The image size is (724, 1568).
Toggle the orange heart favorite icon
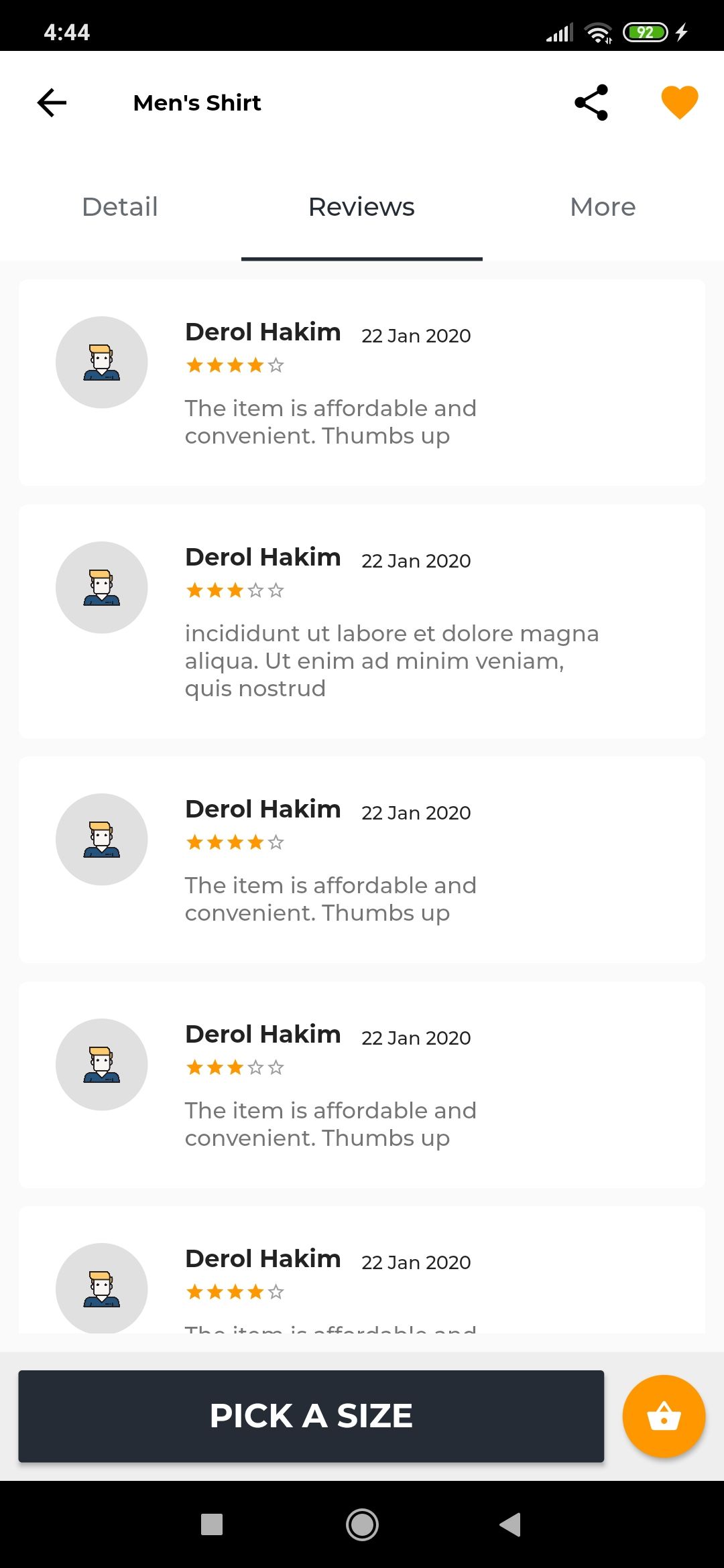[x=679, y=103]
